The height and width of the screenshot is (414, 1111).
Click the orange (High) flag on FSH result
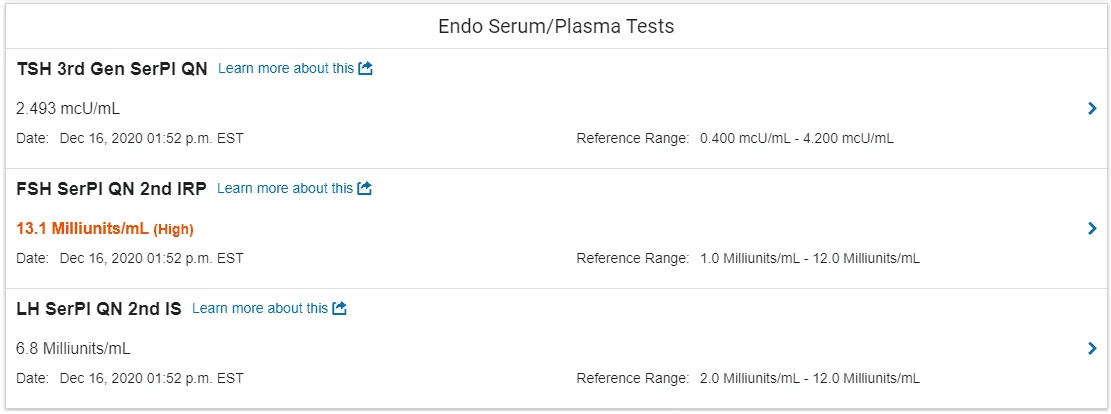point(174,229)
